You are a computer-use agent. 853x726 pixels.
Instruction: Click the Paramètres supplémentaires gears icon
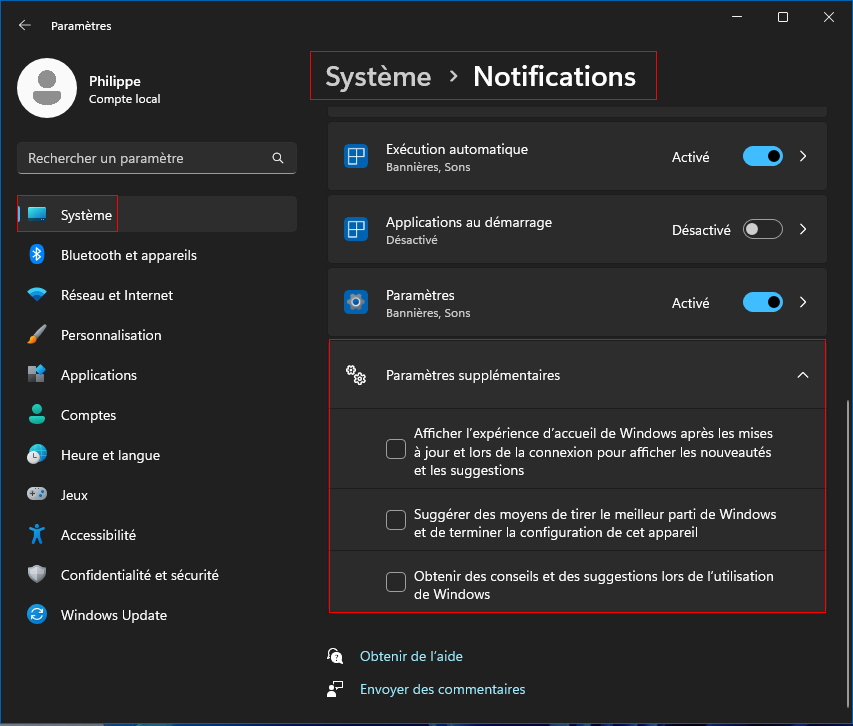pyautogui.click(x=356, y=375)
